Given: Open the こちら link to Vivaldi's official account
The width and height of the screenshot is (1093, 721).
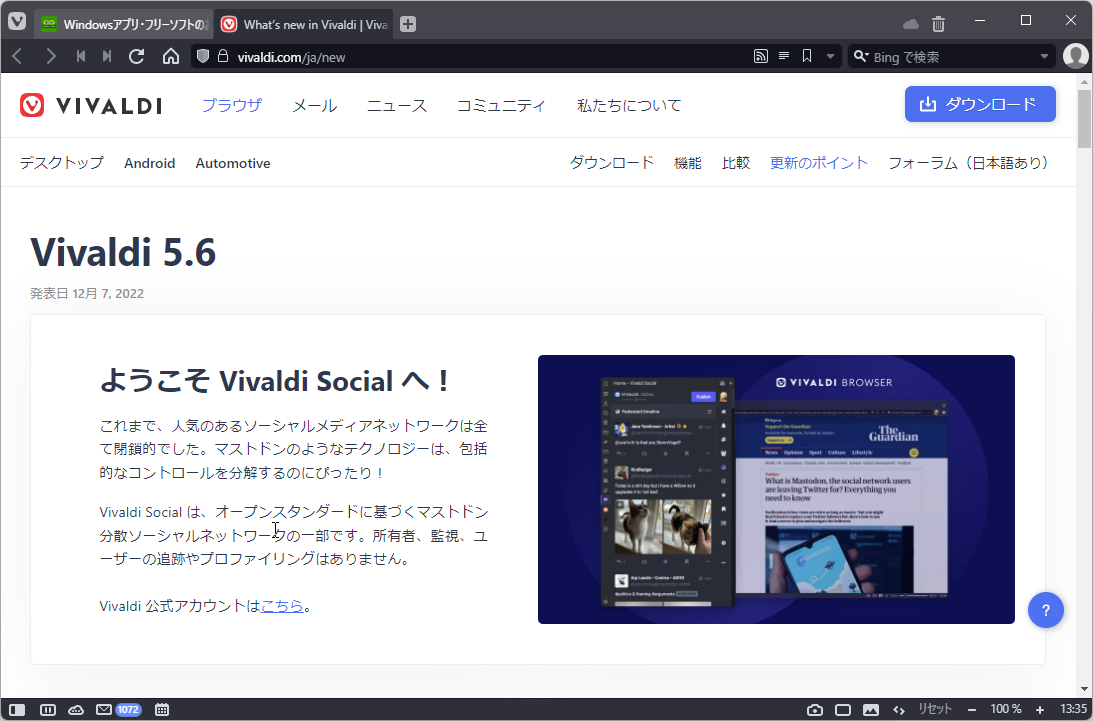Looking at the screenshot, I should tap(282, 605).
